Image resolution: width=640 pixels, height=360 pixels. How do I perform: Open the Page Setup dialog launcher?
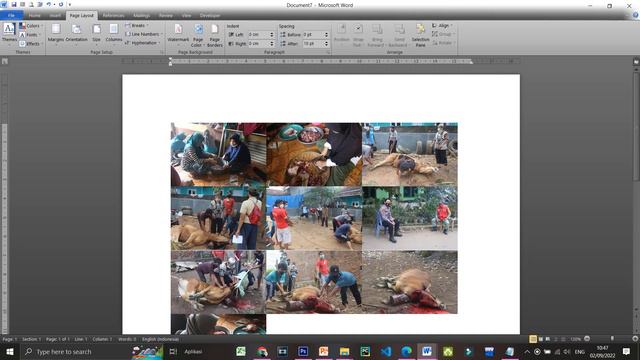tap(162, 52)
